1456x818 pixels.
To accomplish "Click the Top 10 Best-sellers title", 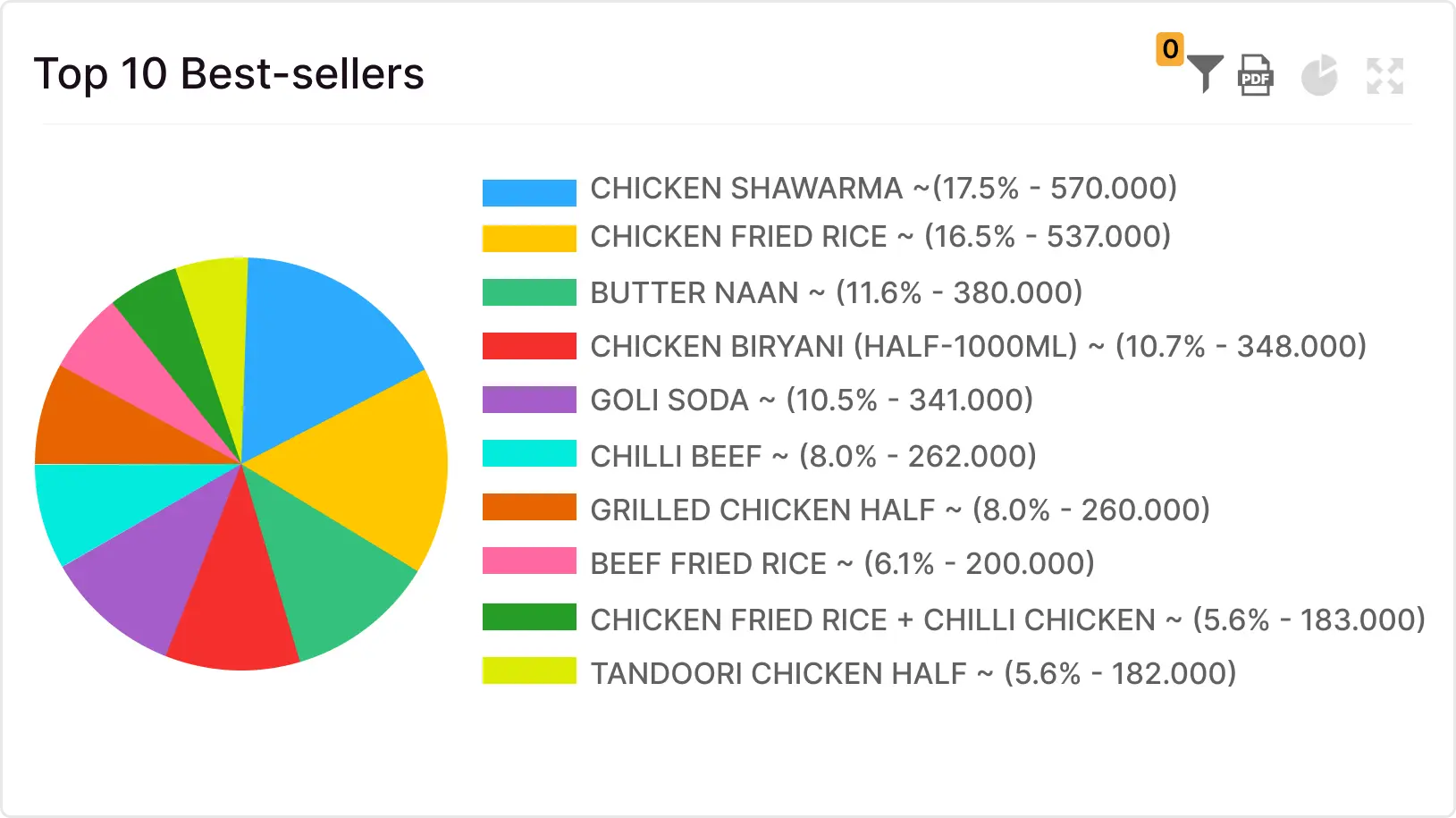I will click(x=229, y=74).
